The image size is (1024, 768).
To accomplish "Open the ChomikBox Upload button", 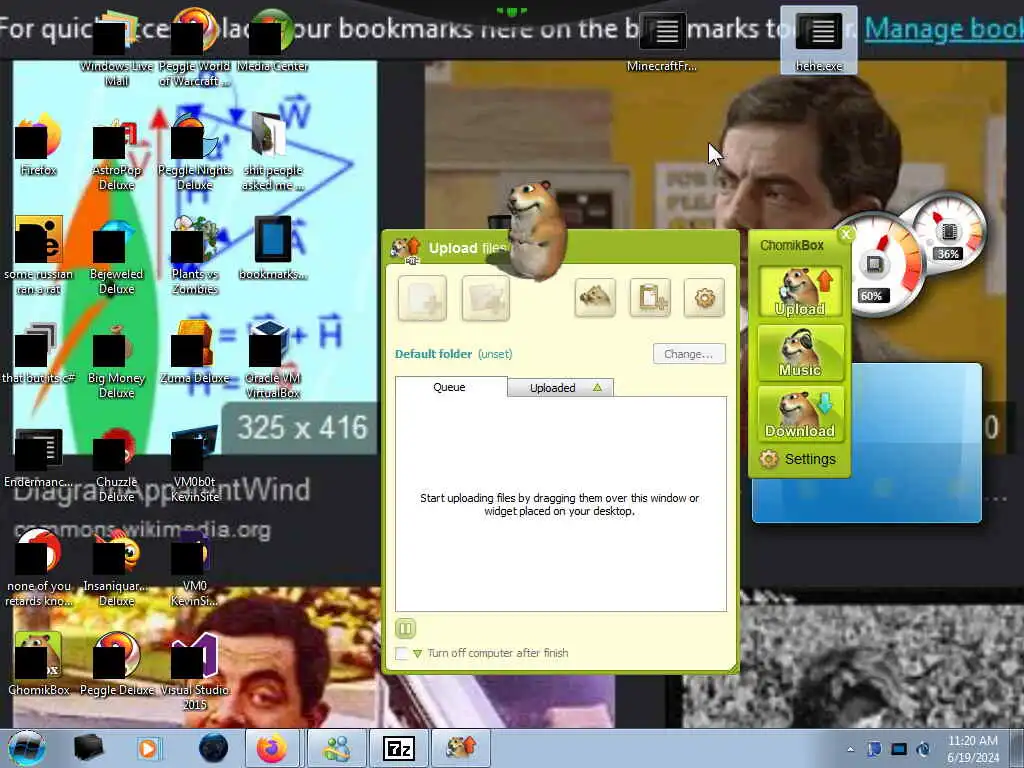I will [x=801, y=292].
